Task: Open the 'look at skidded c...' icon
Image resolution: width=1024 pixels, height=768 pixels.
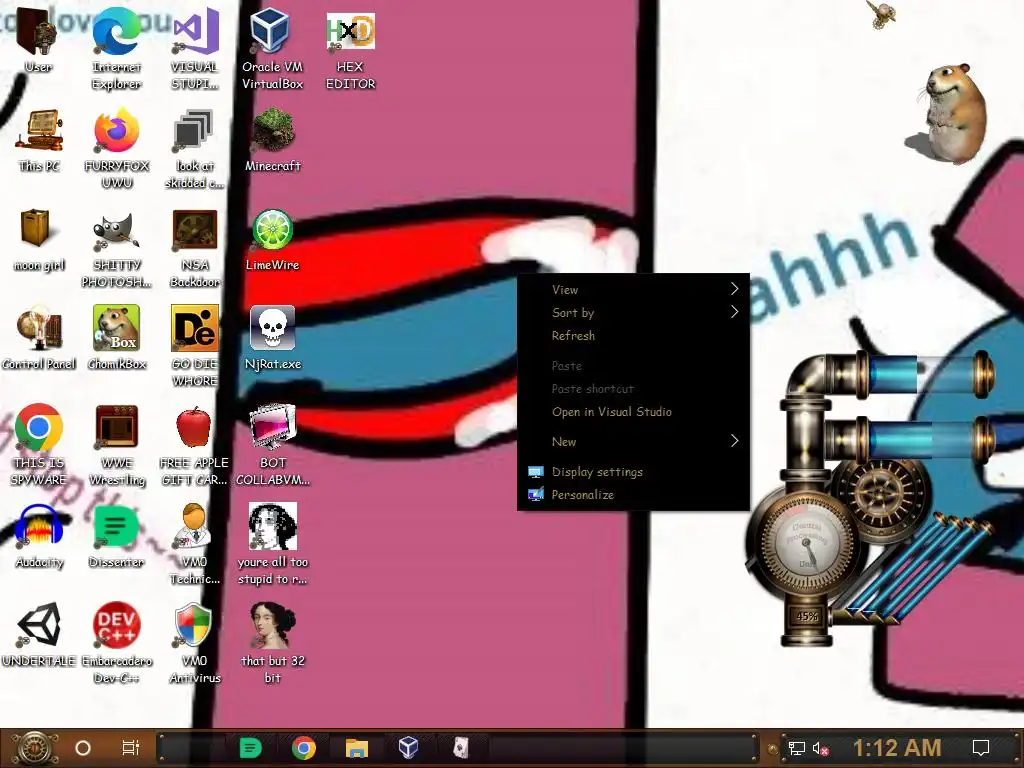Action: pos(195,149)
